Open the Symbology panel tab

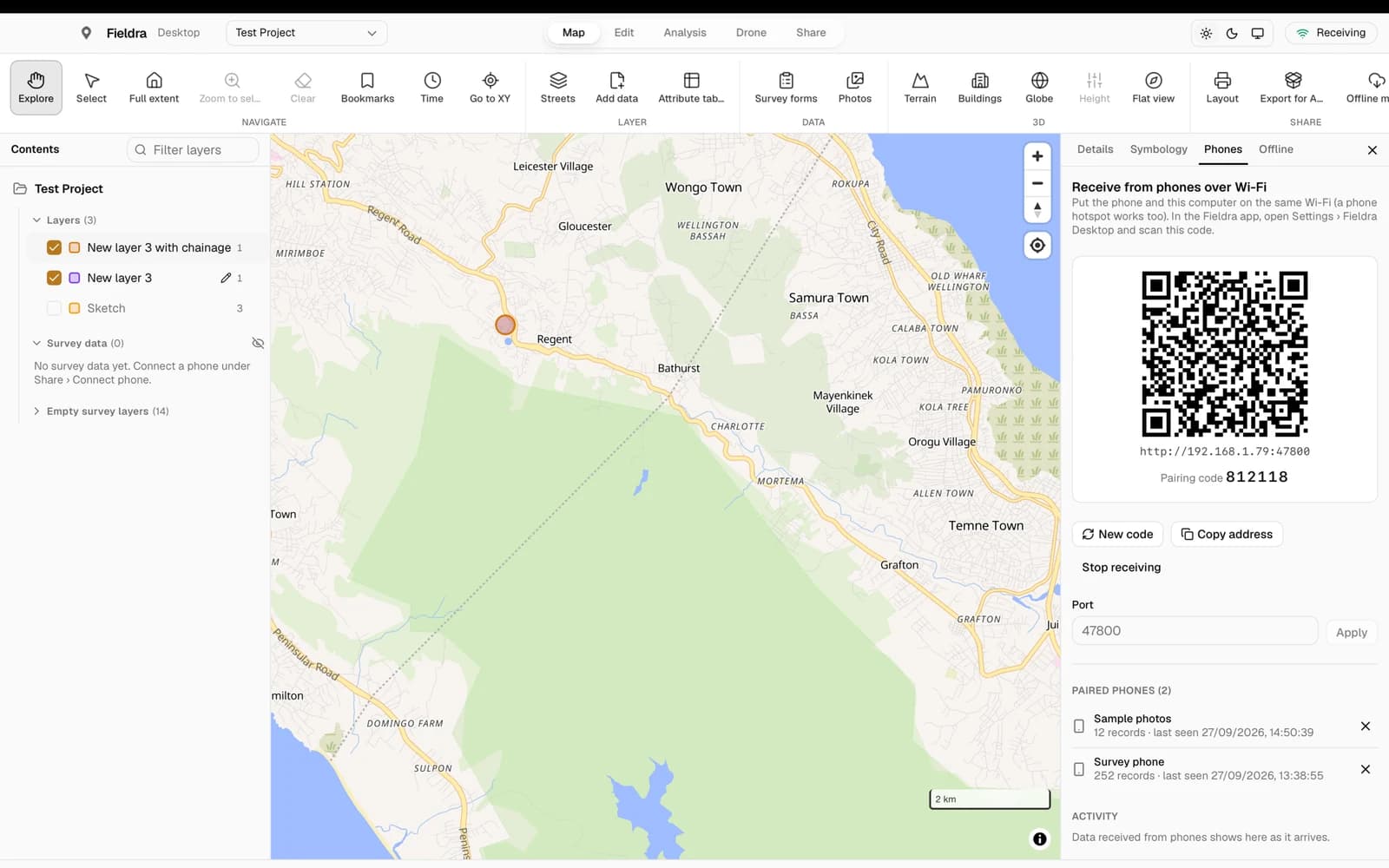[1158, 149]
